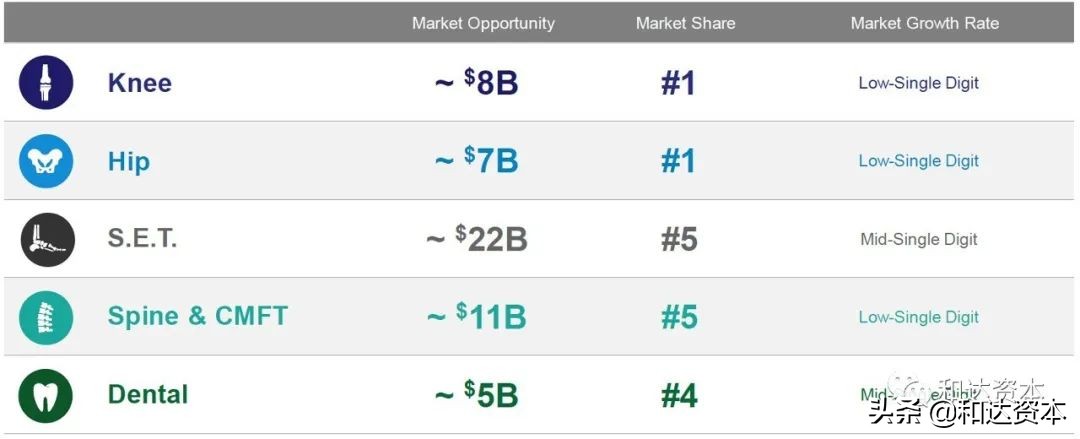
Task: Click the Dental category label
Action: point(147,394)
